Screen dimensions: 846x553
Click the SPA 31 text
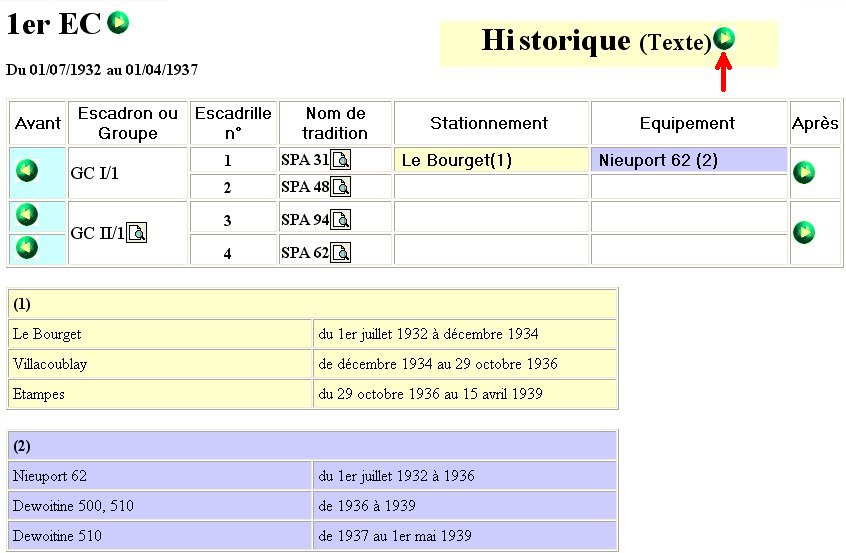[305, 160]
